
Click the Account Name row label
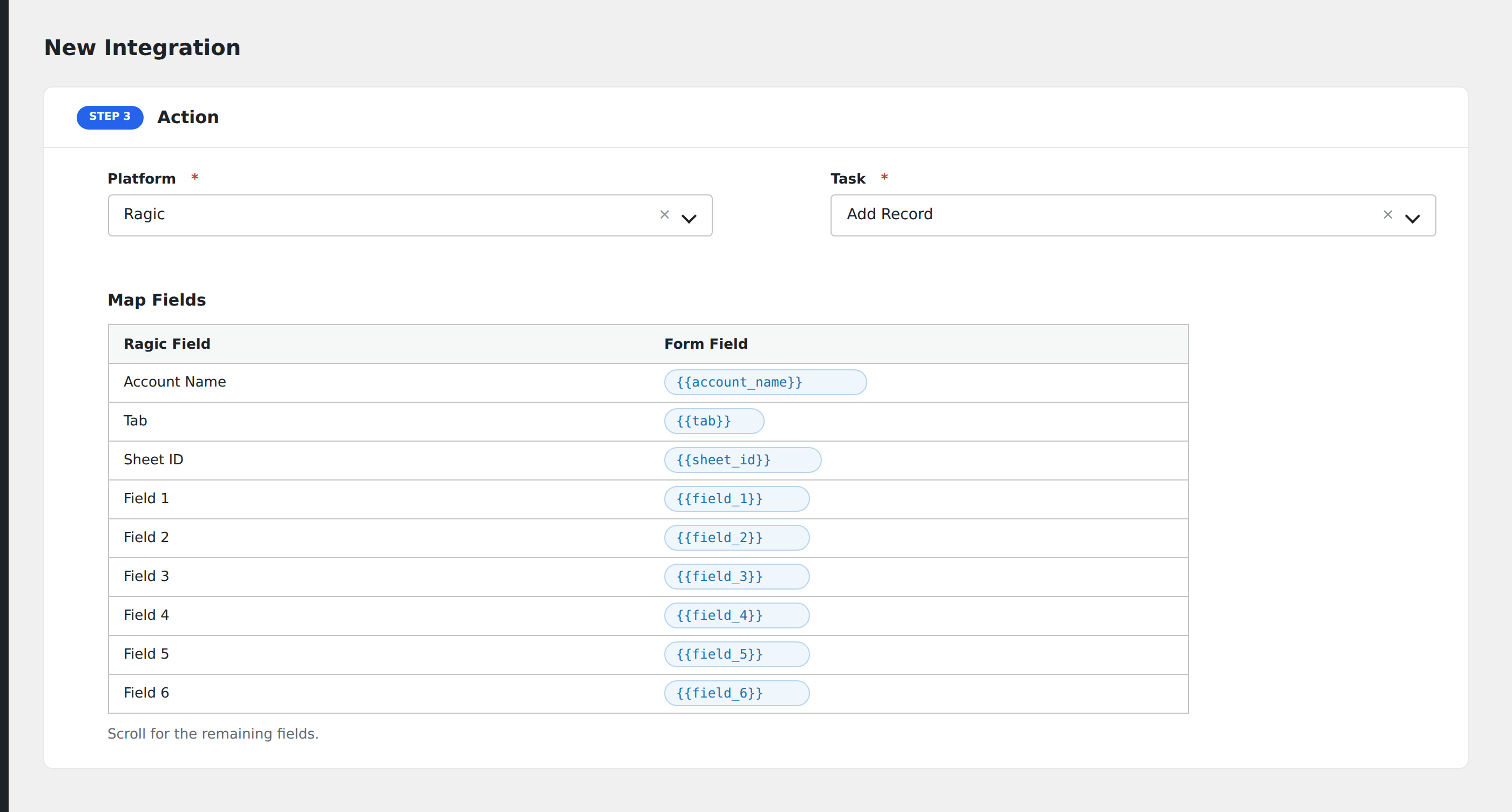click(174, 381)
